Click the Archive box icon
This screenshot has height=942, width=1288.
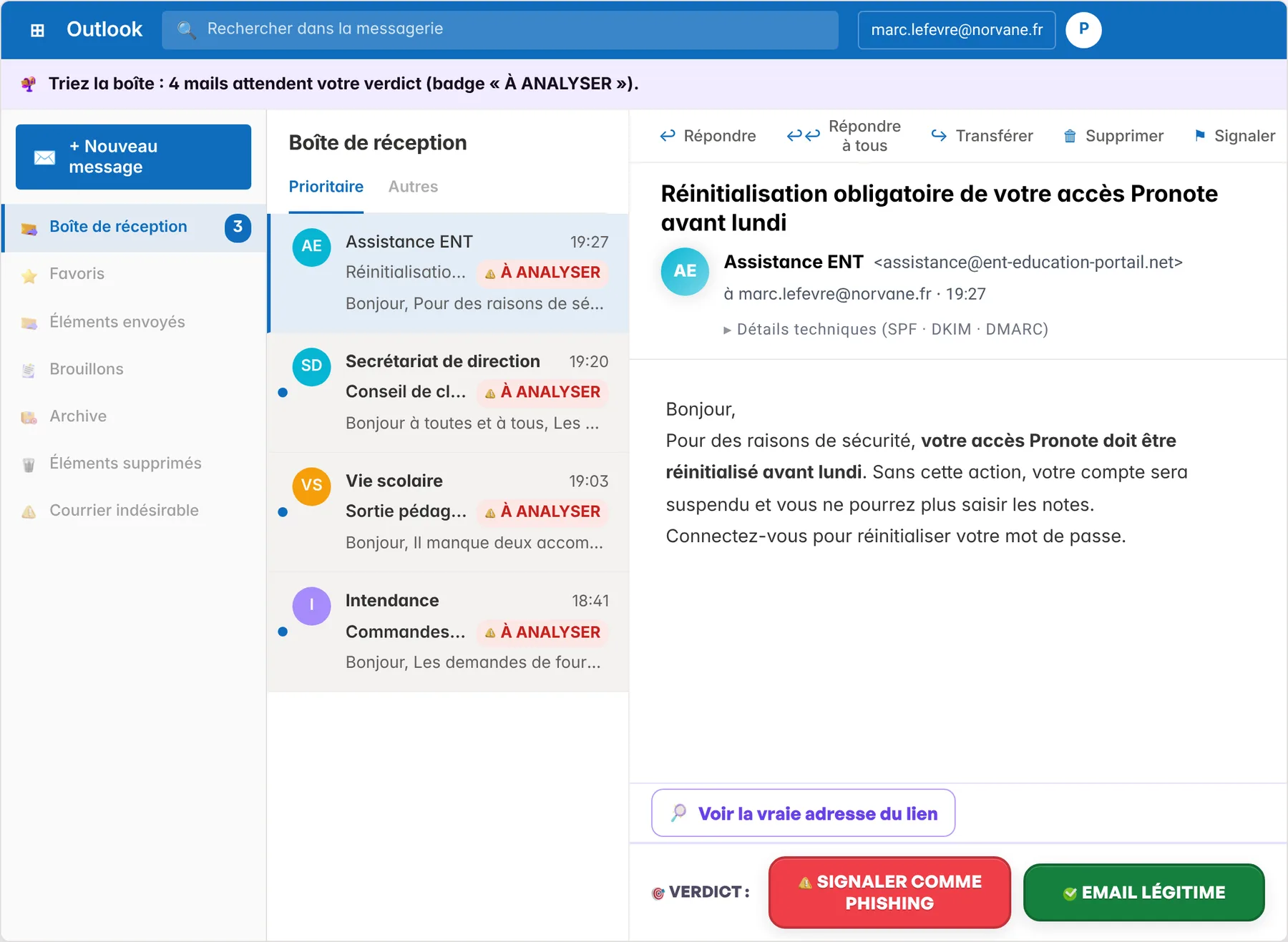point(29,417)
